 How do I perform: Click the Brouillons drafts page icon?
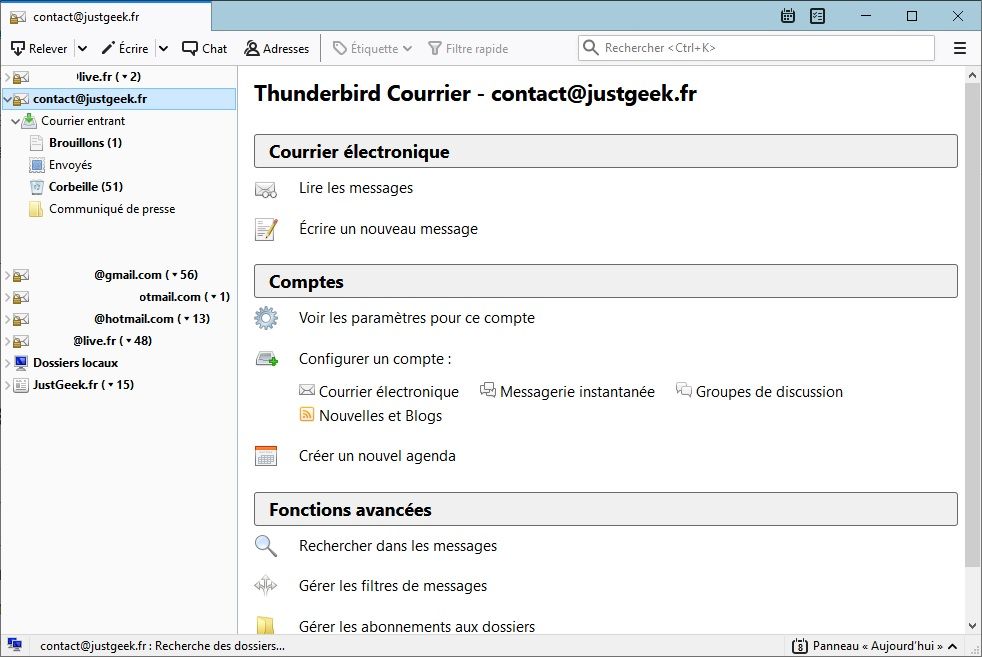tap(36, 143)
